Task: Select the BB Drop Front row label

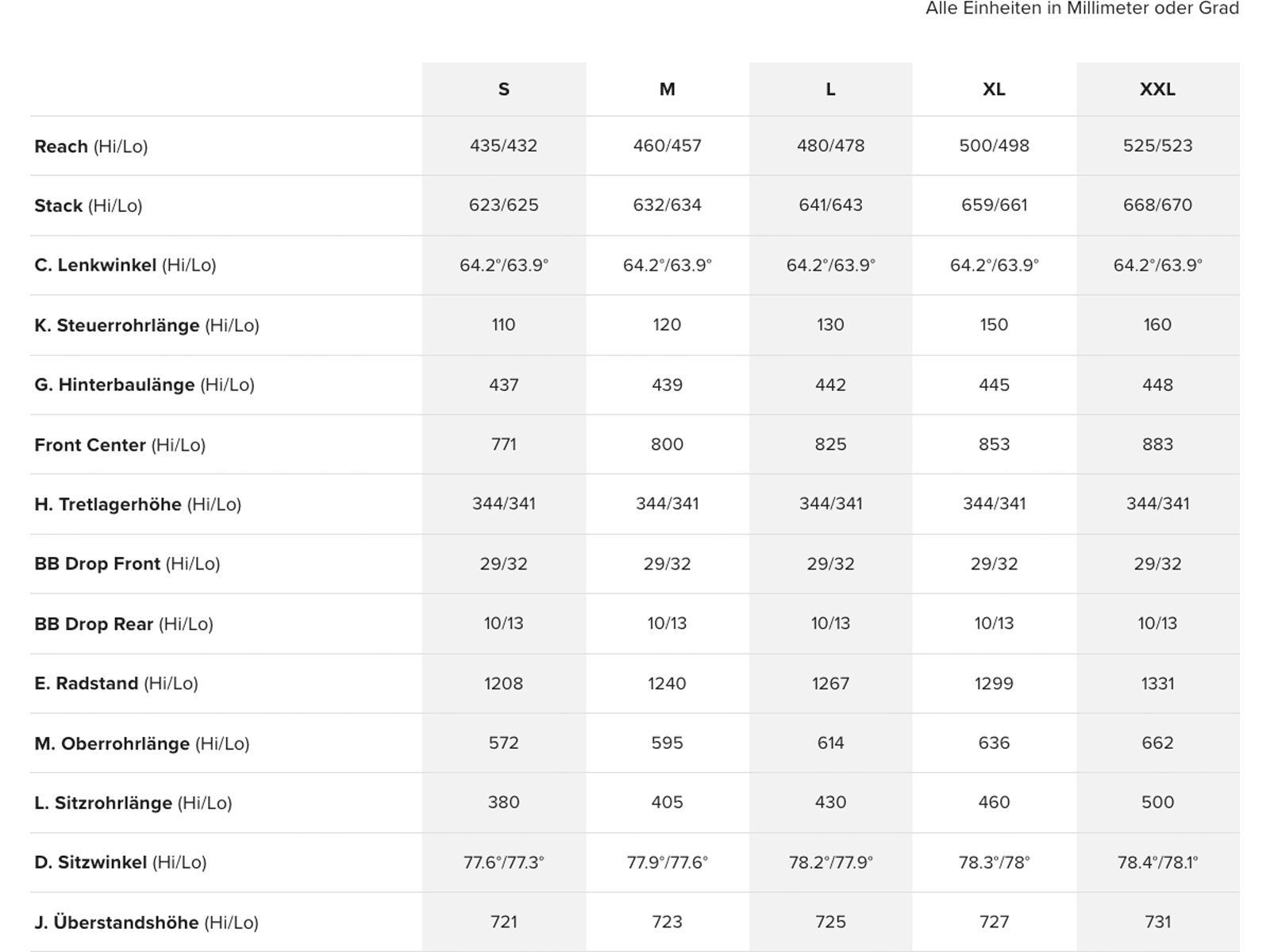Action: point(127,564)
